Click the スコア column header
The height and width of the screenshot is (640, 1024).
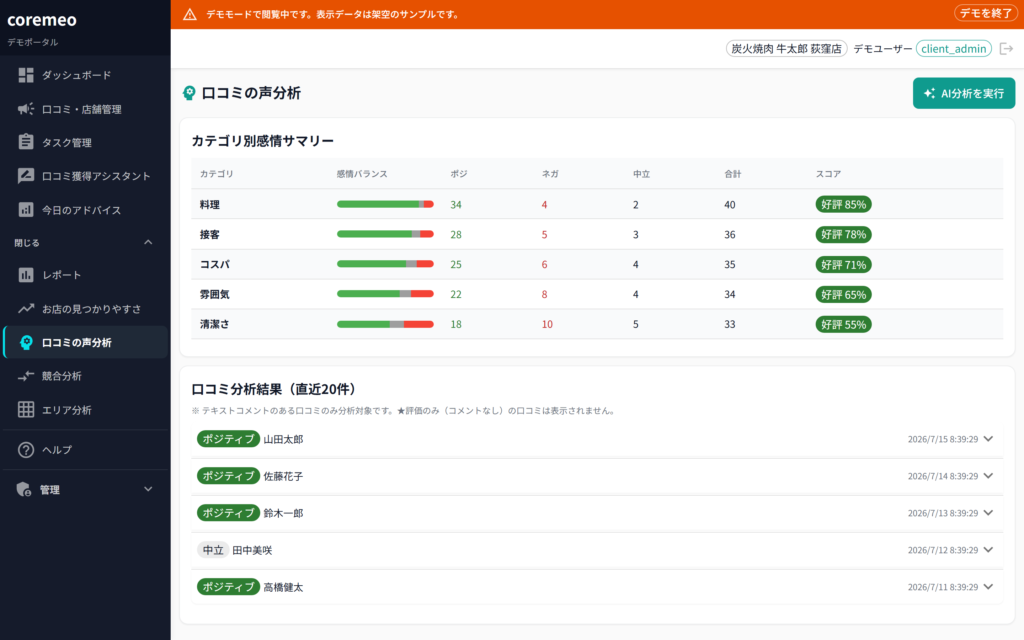[x=828, y=174]
